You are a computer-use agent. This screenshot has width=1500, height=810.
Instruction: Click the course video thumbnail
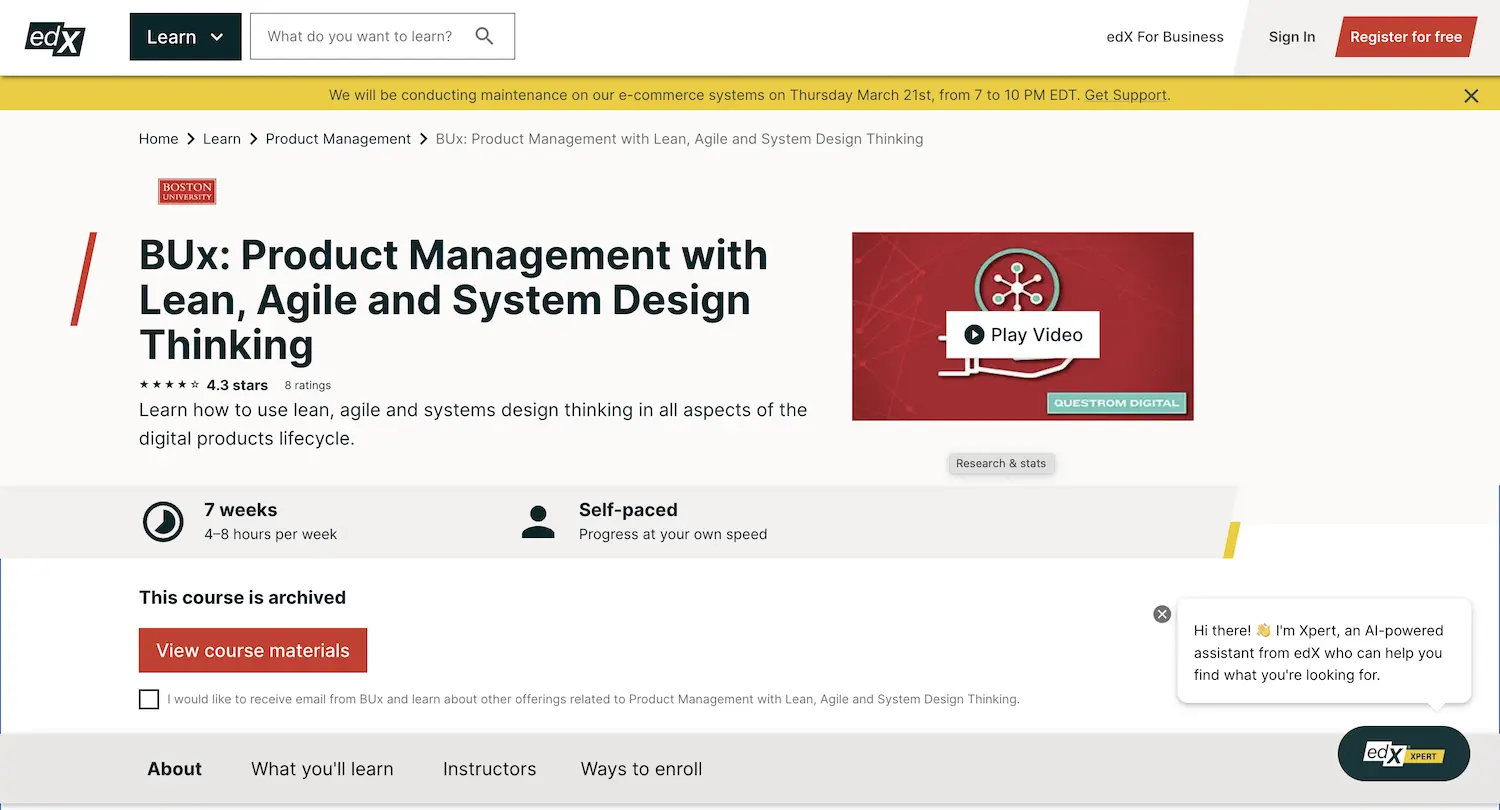click(1023, 326)
